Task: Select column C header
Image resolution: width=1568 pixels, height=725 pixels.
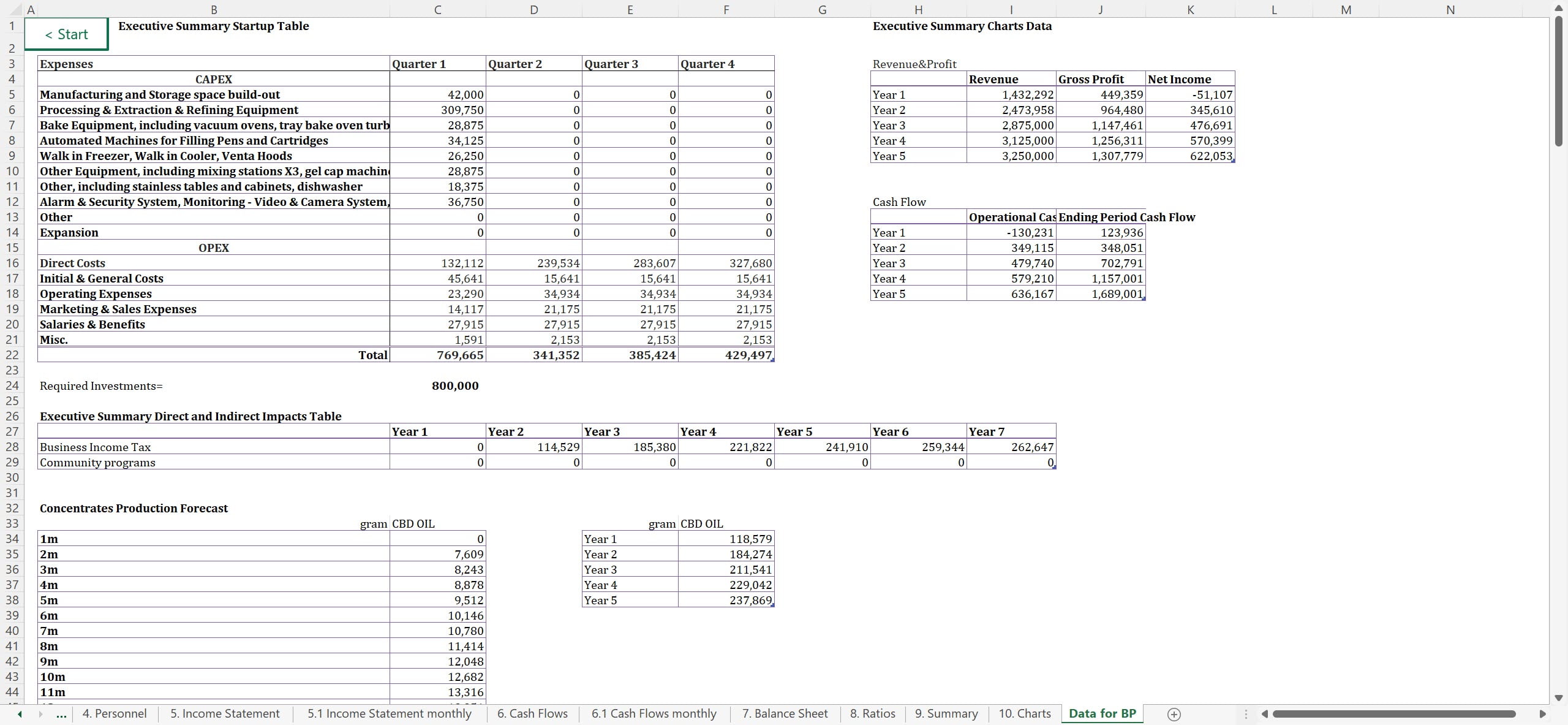Action: pos(437,9)
